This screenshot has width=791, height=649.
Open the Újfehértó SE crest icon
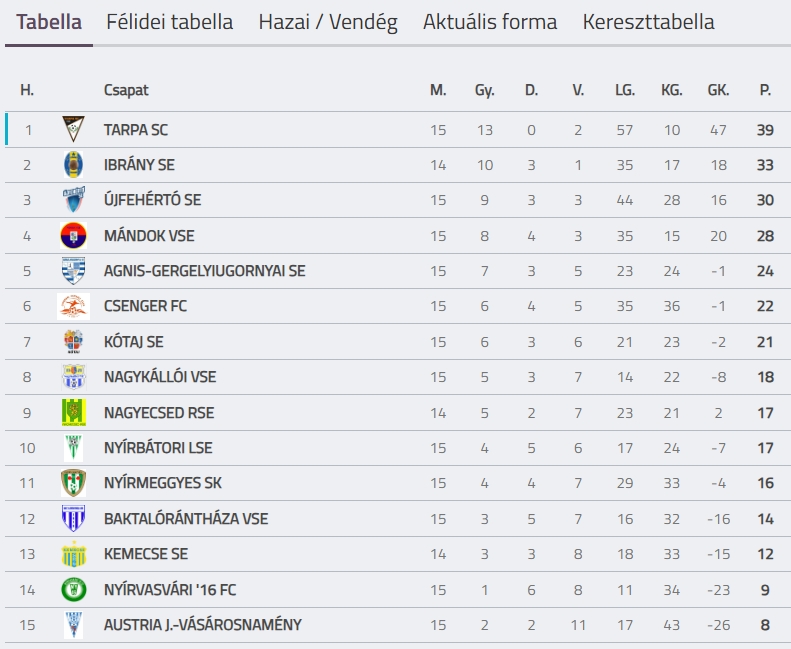point(73,200)
